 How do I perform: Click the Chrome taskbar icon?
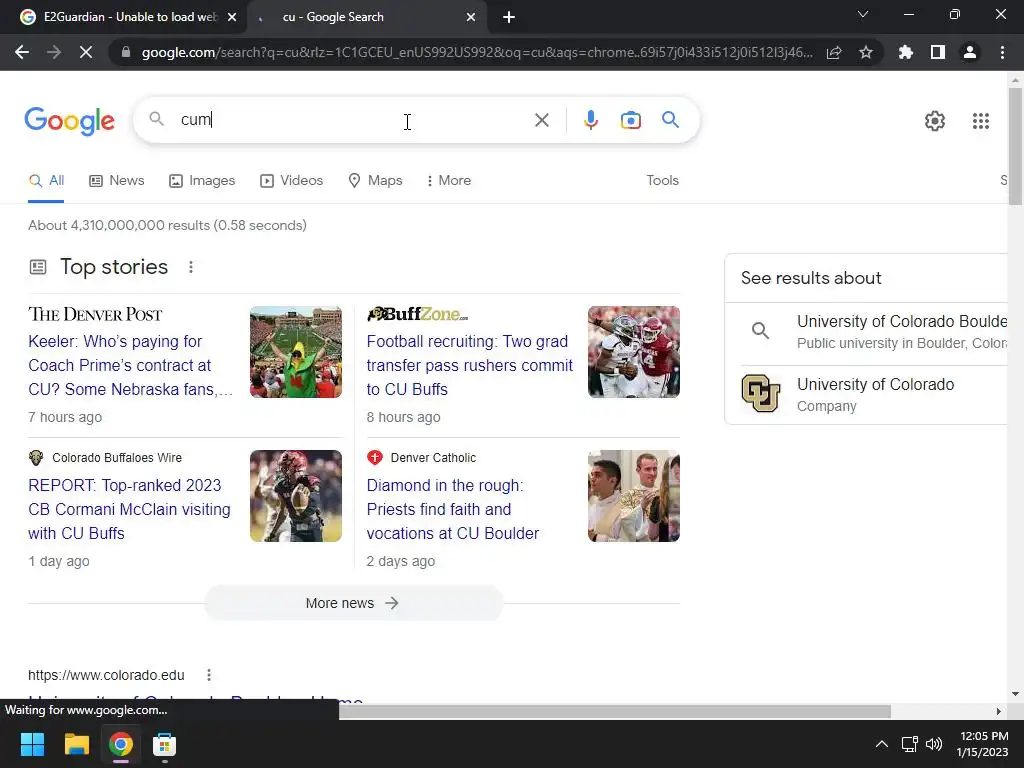click(x=121, y=744)
